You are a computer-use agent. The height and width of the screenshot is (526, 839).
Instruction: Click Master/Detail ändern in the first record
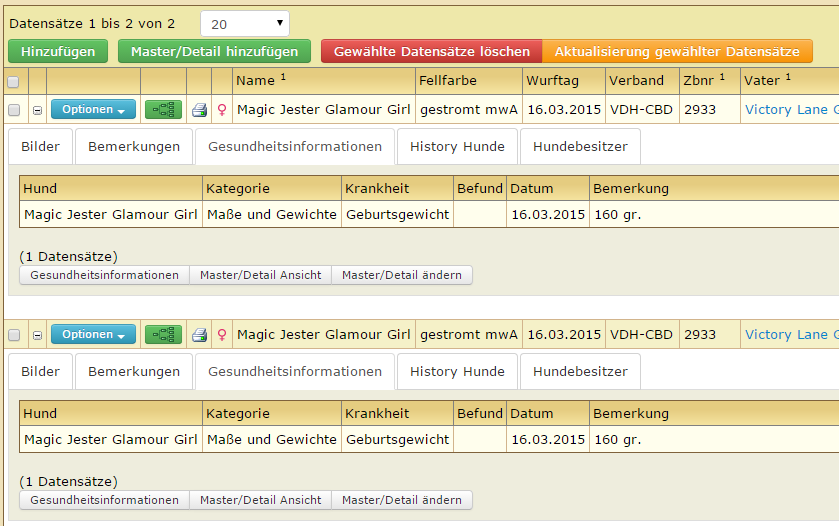point(402,275)
